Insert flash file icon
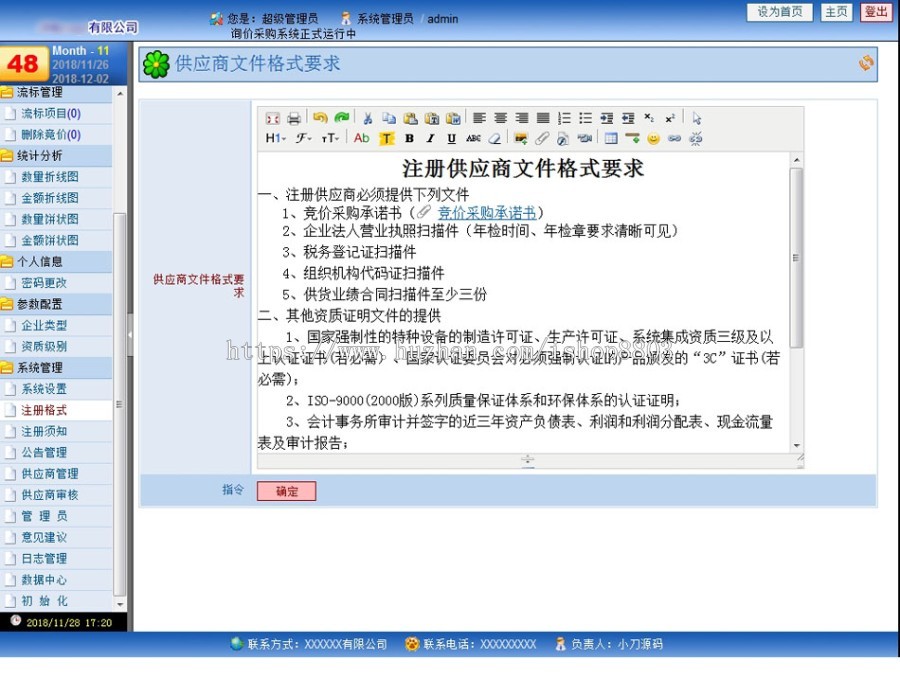The height and width of the screenshot is (697, 900). click(x=563, y=138)
